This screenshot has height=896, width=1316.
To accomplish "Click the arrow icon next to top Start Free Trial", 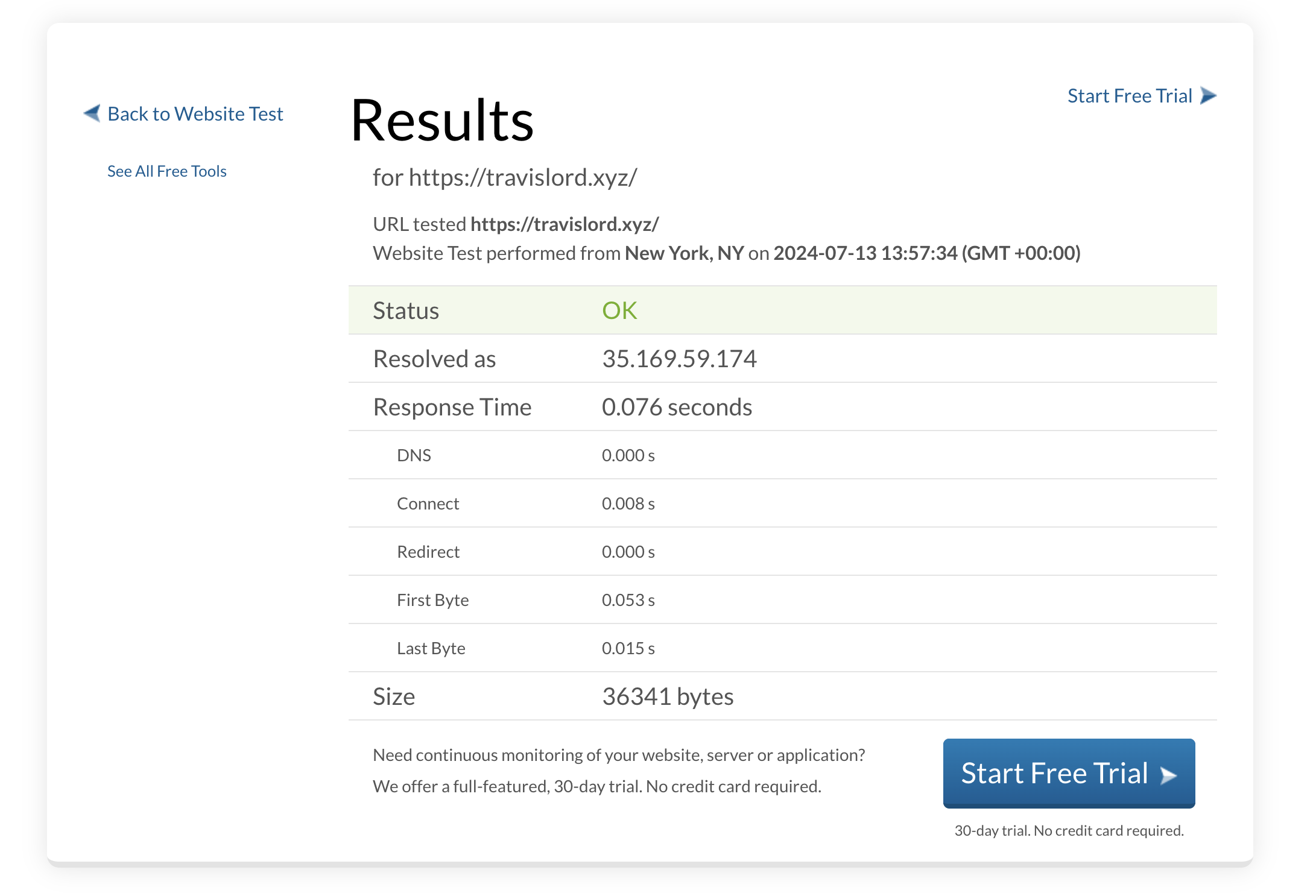I will coord(1207,95).
